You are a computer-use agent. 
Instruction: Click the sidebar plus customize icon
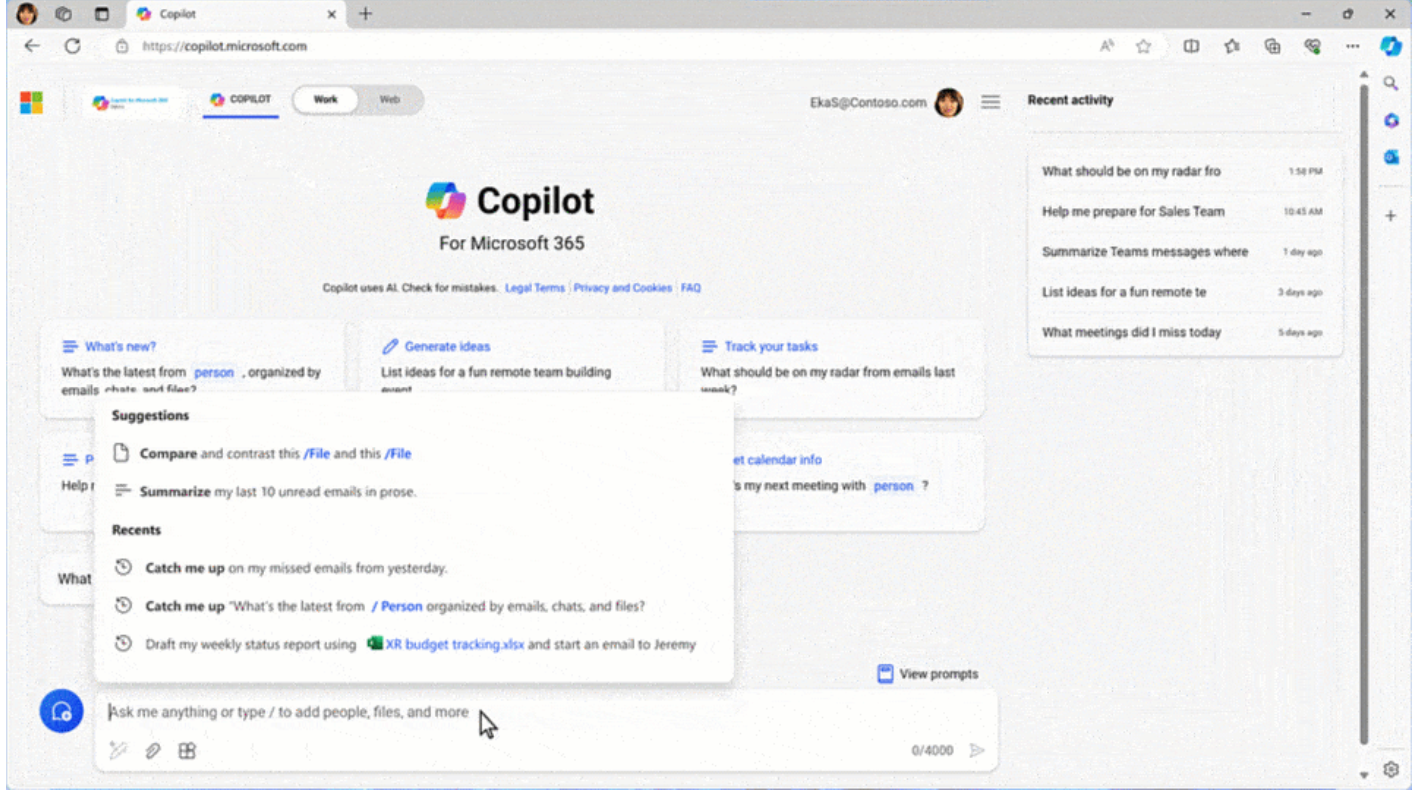[1391, 216]
